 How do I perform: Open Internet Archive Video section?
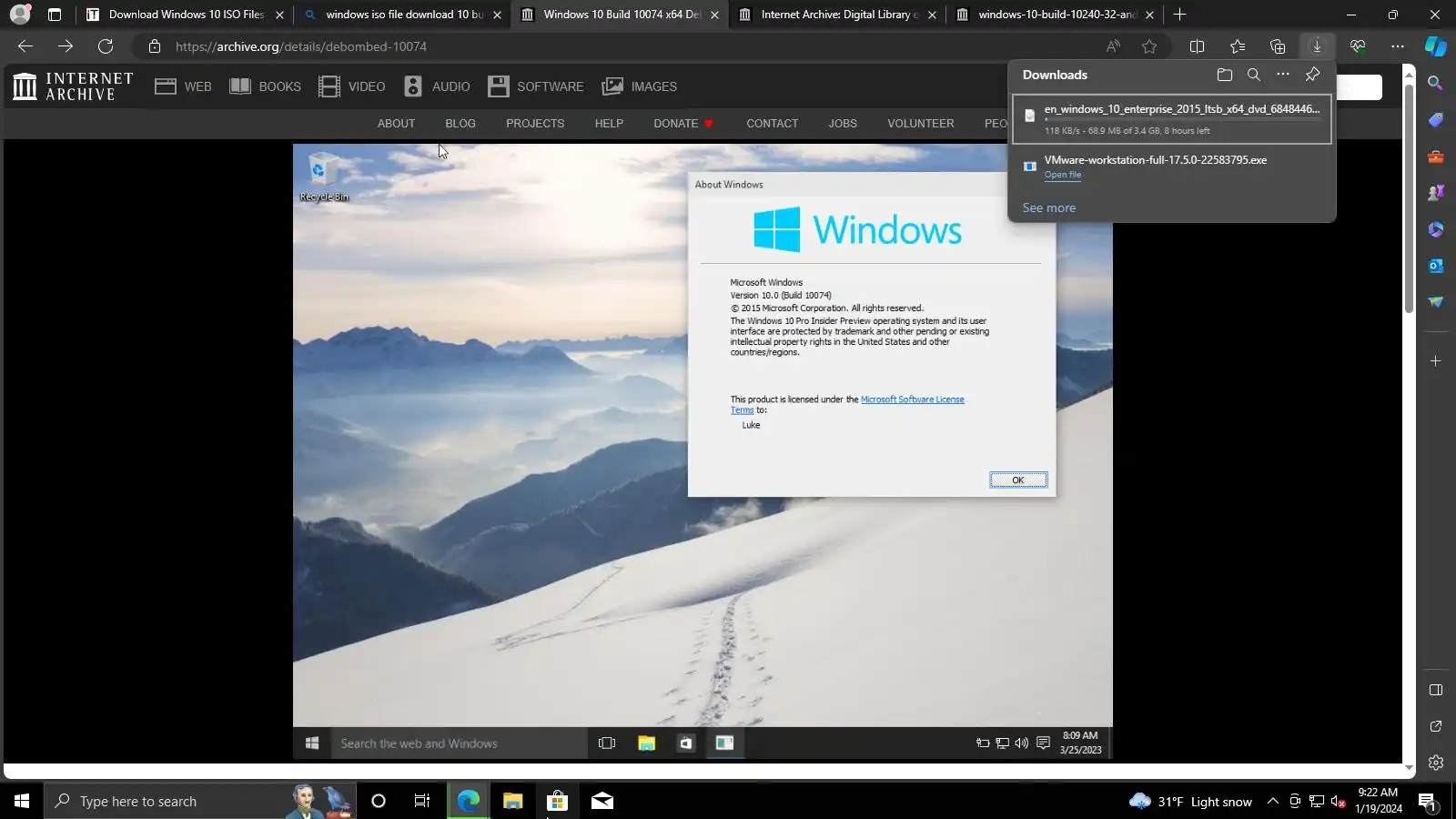(351, 86)
